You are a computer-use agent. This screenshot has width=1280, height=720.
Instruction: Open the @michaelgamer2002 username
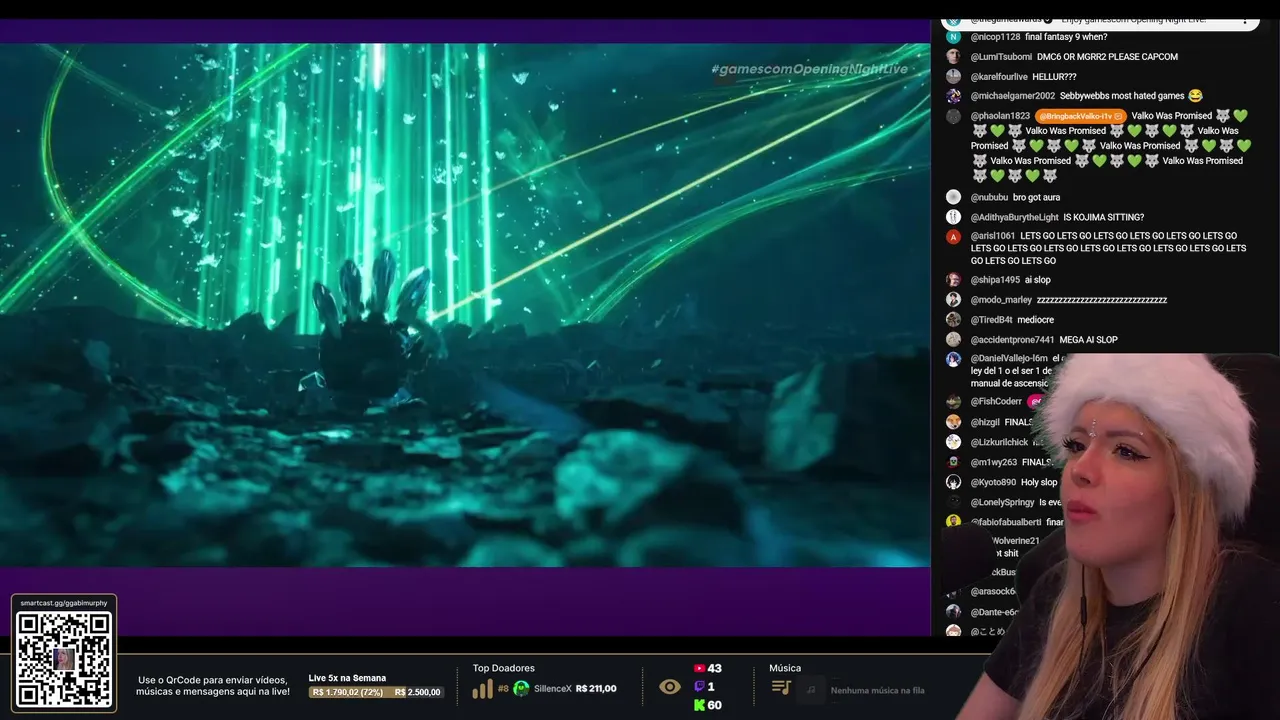click(1013, 96)
